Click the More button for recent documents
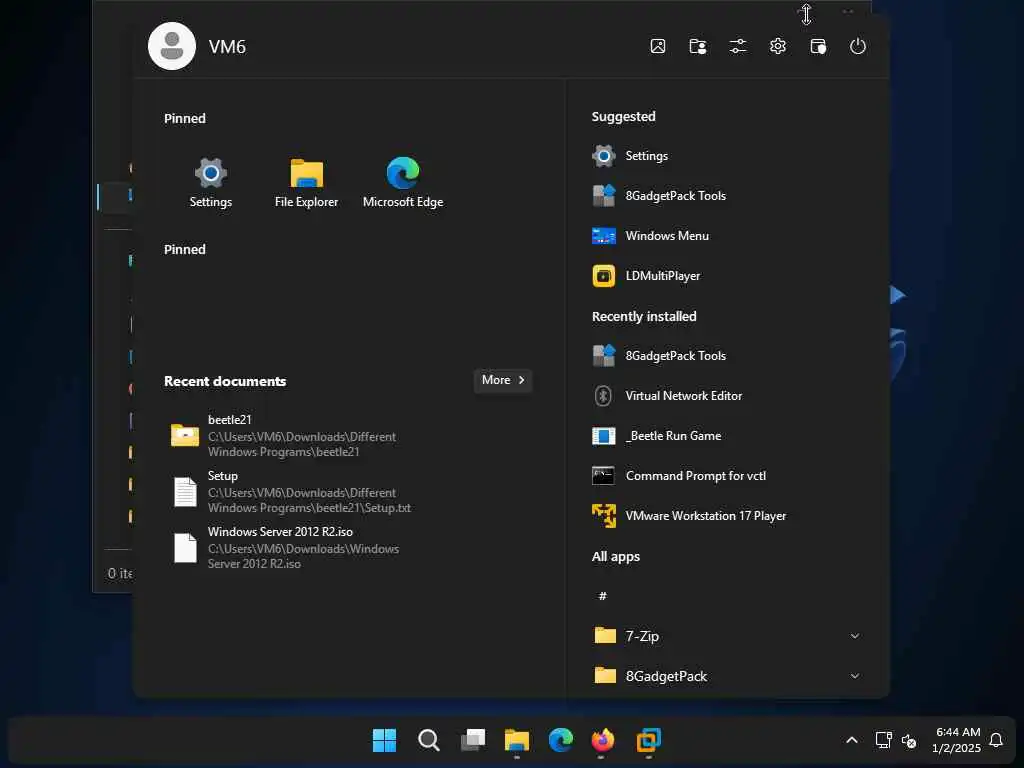Screen dimensions: 1024x768 (503, 380)
